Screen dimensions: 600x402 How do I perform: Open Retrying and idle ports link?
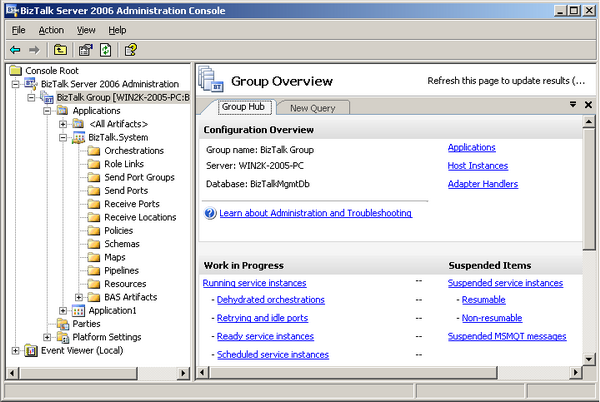coord(262,318)
